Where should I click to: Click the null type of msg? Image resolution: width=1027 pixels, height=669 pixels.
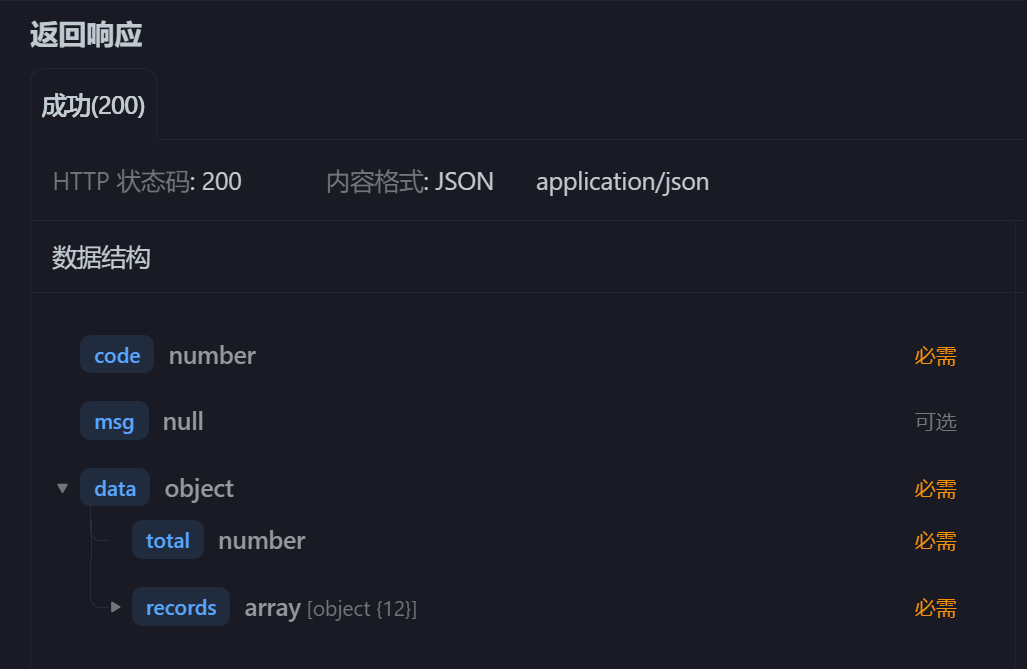(x=183, y=422)
